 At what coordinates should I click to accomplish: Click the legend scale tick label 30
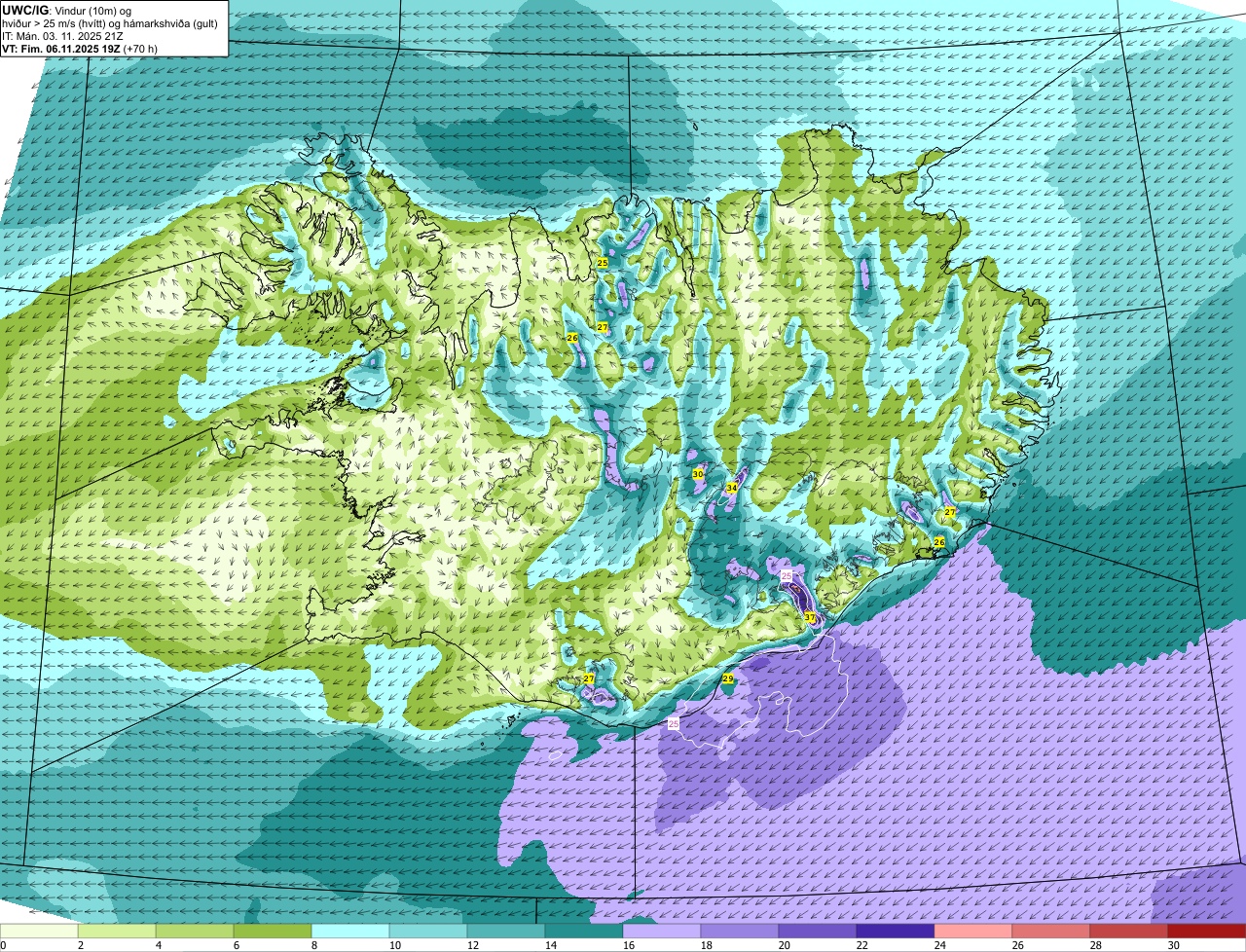(1173, 945)
